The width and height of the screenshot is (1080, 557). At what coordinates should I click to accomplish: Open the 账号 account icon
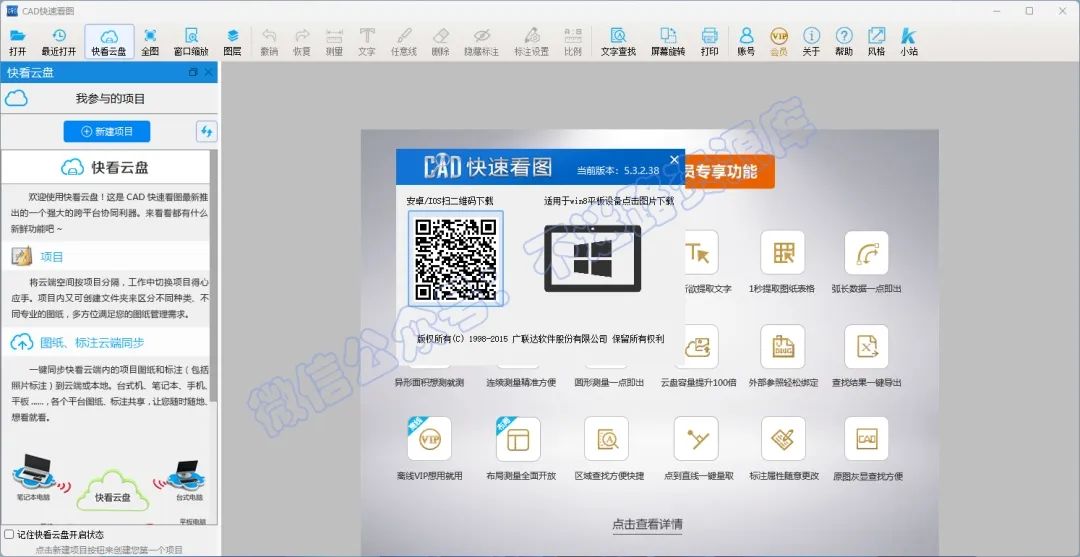[x=746, y=42]
